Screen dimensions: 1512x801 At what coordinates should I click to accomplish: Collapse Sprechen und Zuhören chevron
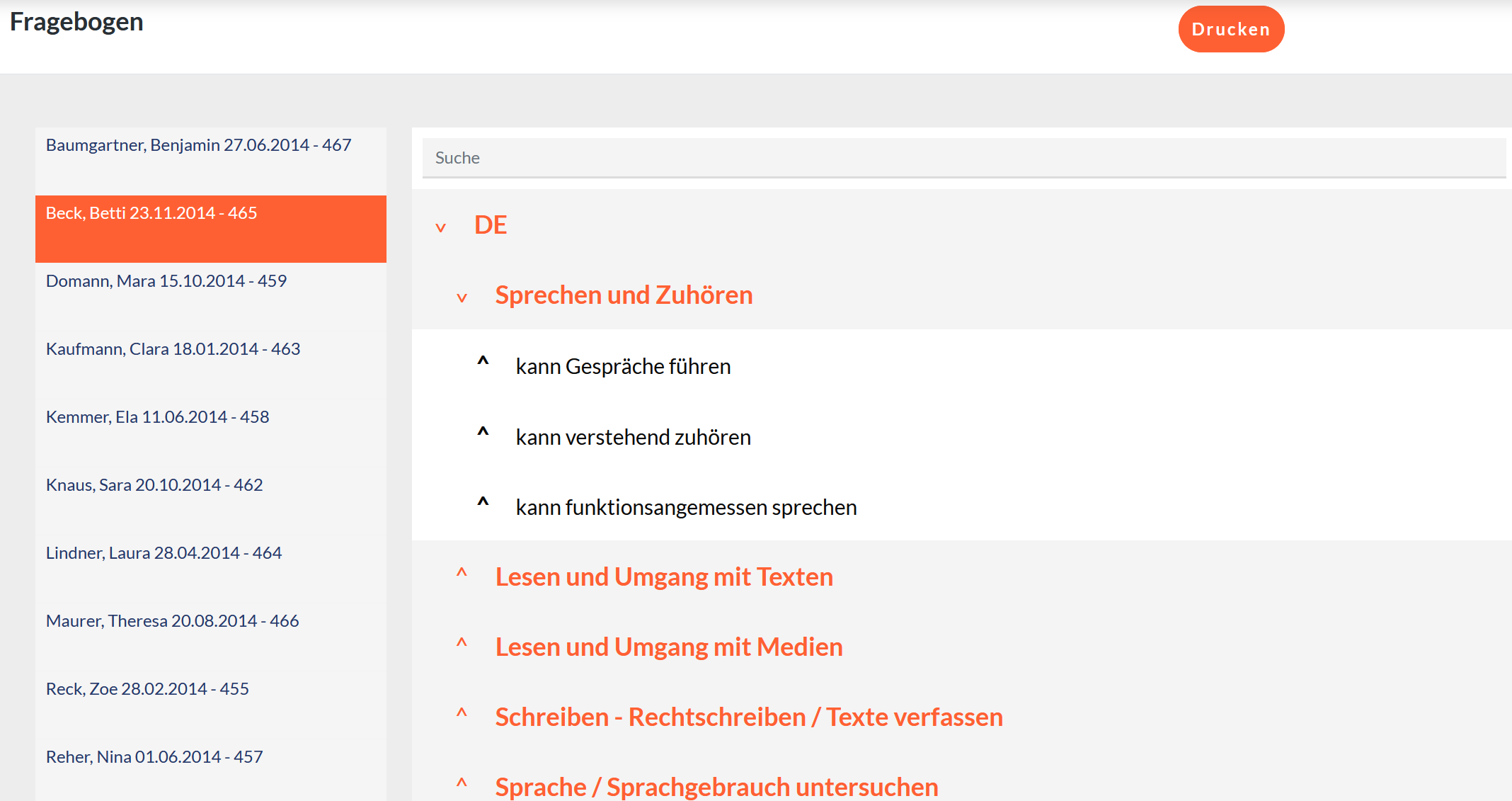click(x=462, y=297)
